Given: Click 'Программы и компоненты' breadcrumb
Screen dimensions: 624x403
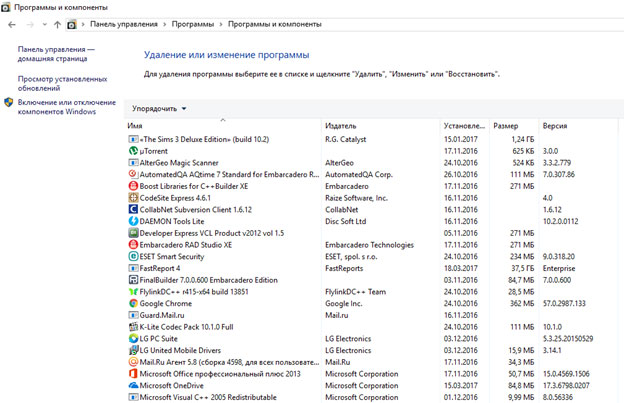Looking at the screenshot, I should tap(275, 24).
